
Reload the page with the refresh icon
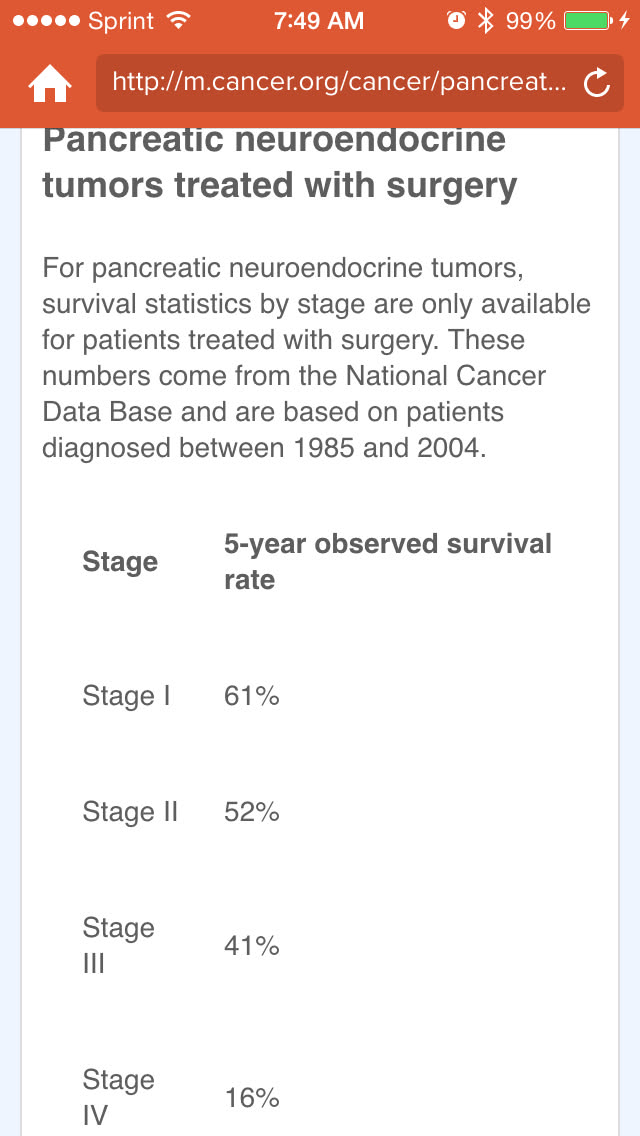[597, 85]
